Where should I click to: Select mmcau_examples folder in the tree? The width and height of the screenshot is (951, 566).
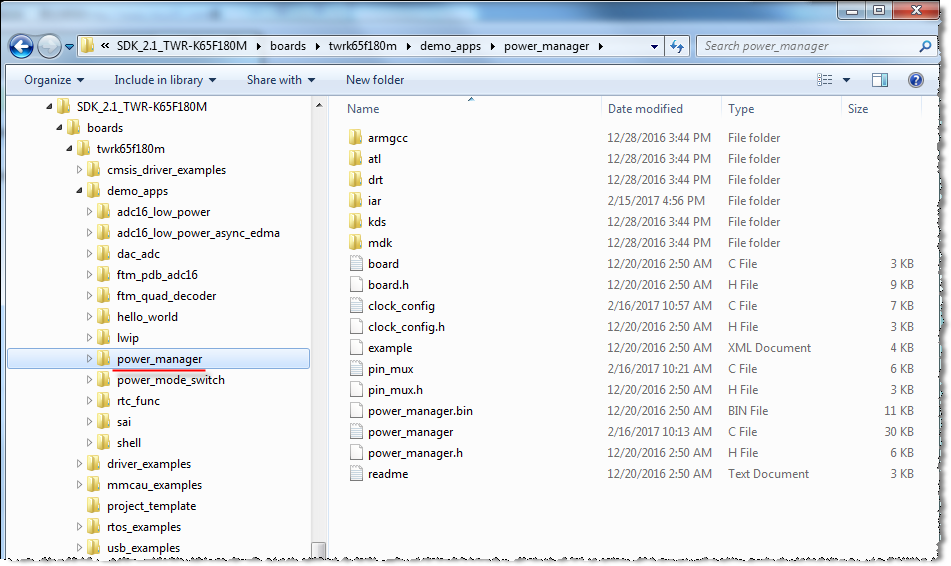155,485
